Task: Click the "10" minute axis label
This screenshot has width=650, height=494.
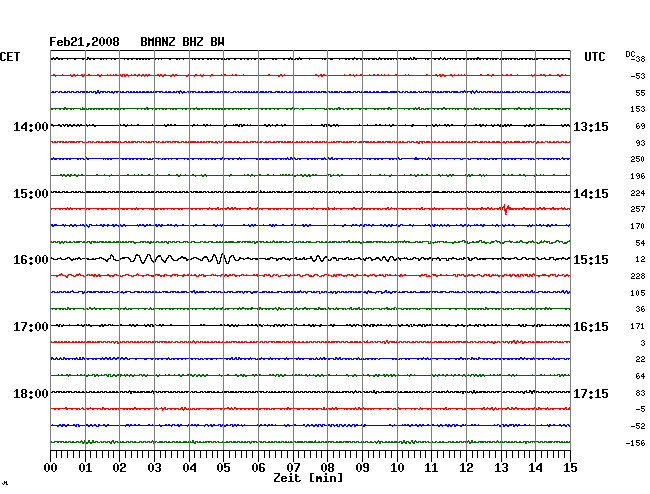Action: click(397, 468)
